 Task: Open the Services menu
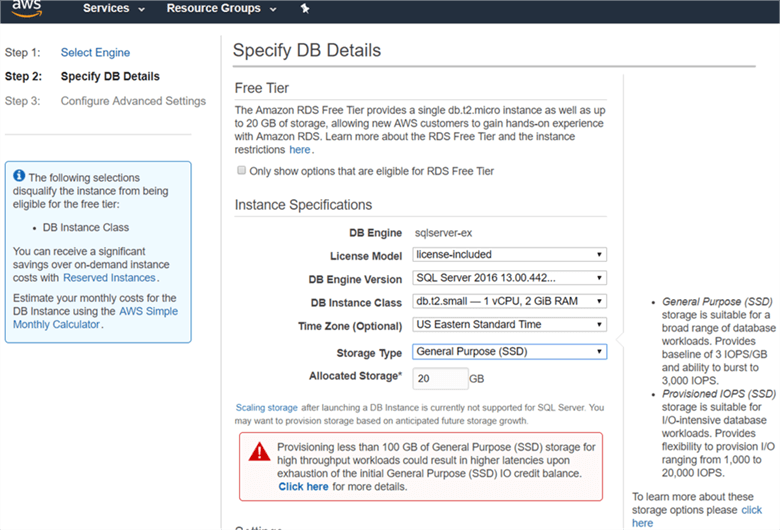[114, 8]
